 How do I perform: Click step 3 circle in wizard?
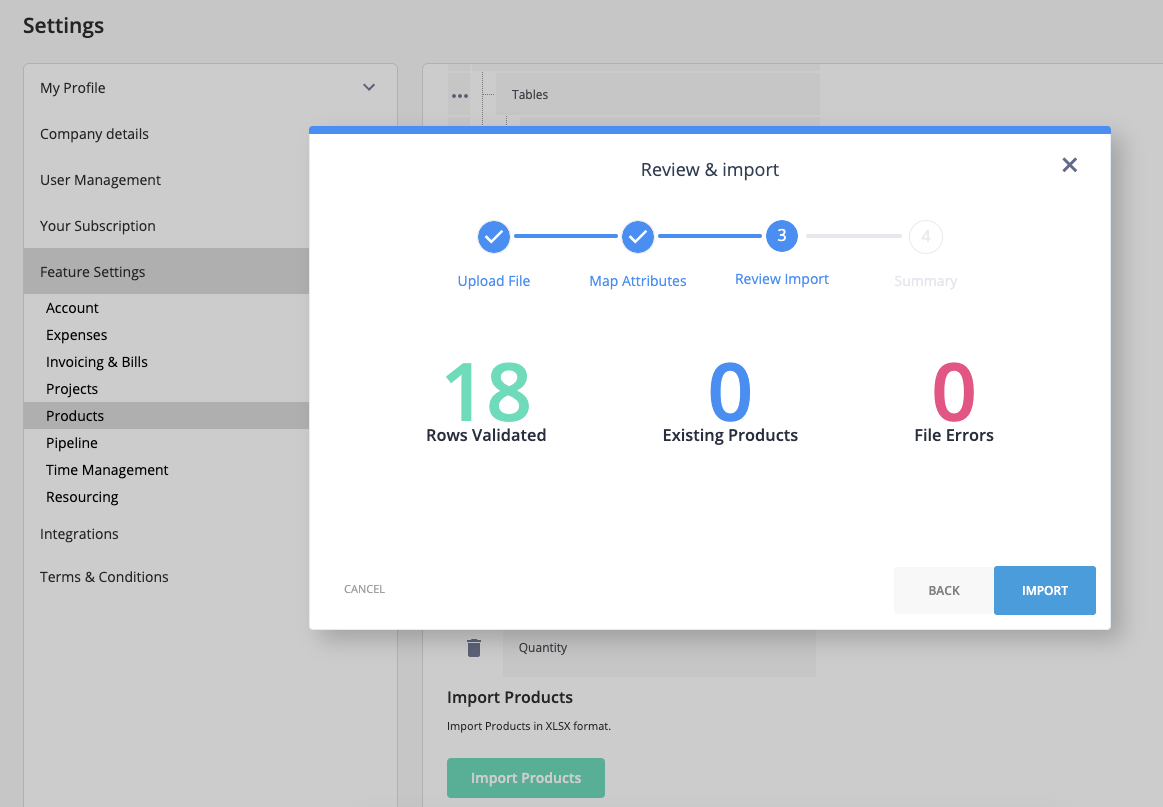pyautogui.click(x=781, y=236)
